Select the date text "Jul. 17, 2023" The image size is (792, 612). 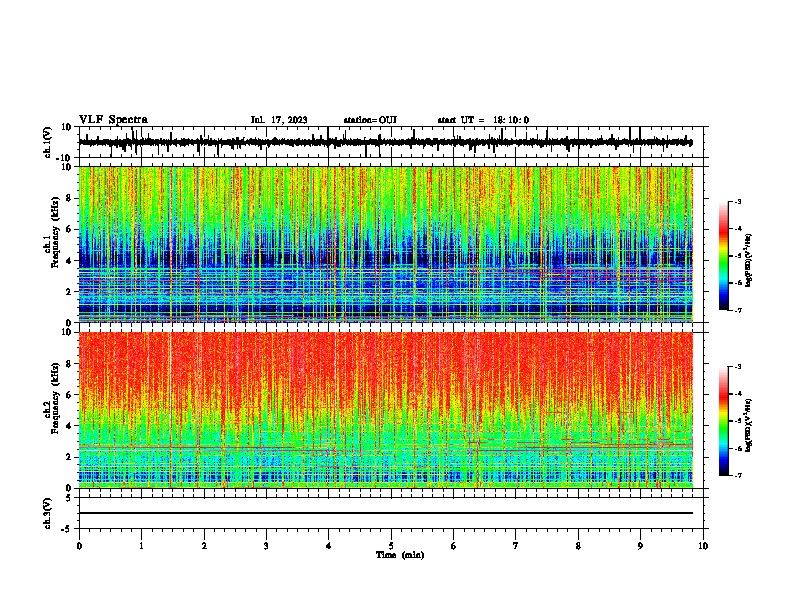[x=279, y=120]
